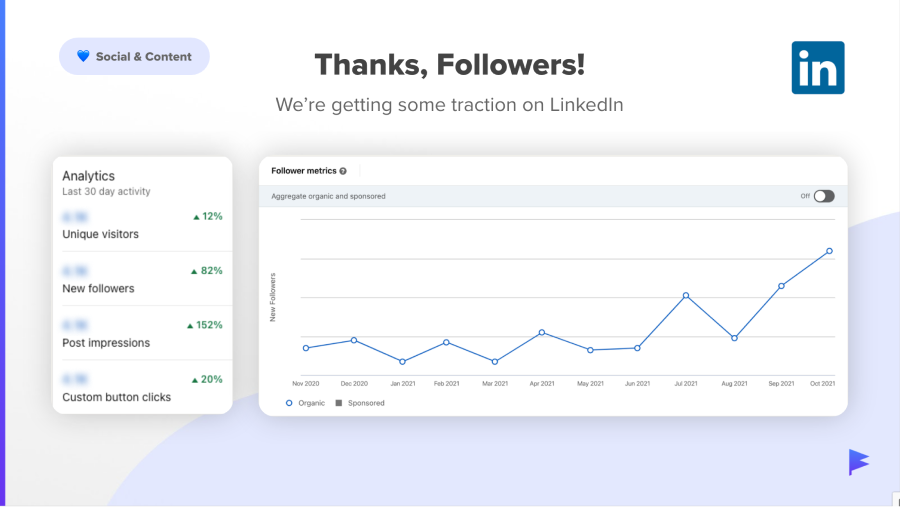Viewport: 900px width, 507px height.
Task: Click the LinkedIn logo icon
Action: pos(818,68)
